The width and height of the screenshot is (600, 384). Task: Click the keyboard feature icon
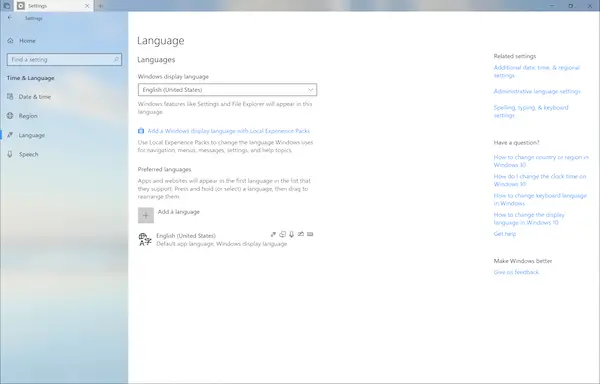point(310,234)
